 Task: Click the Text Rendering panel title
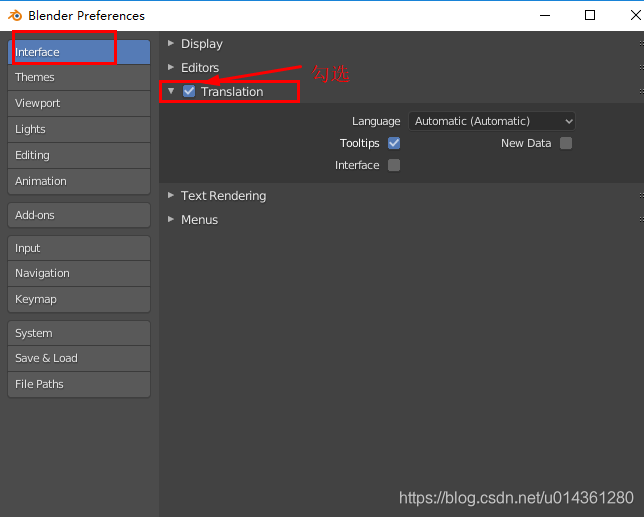coord(223,196)
